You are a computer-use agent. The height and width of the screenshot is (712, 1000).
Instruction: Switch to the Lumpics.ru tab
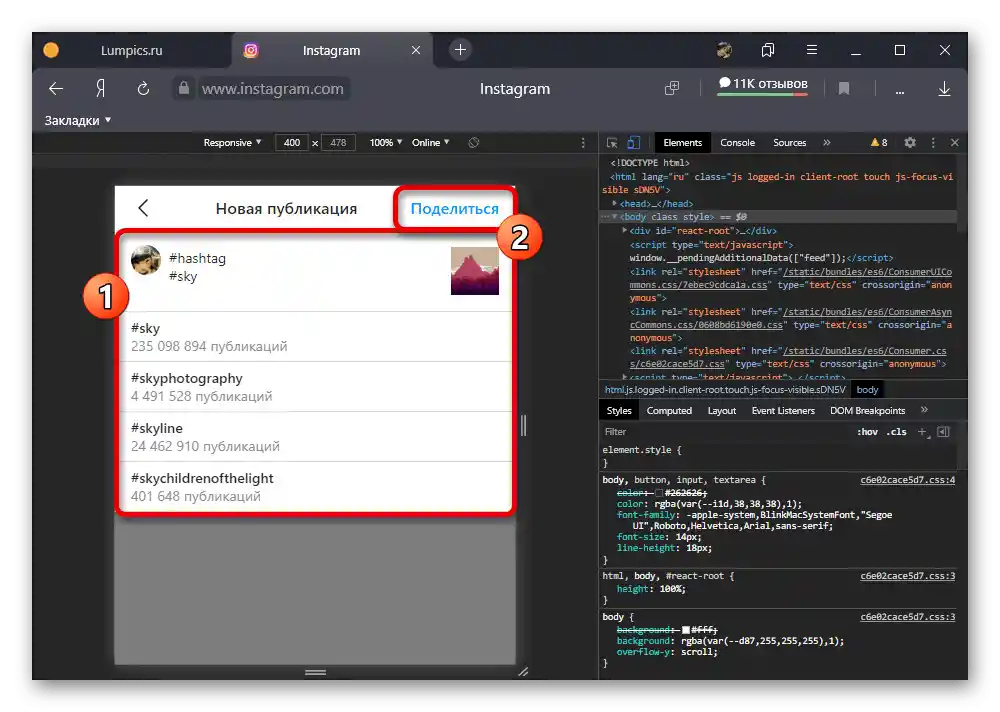coord(131,50)
